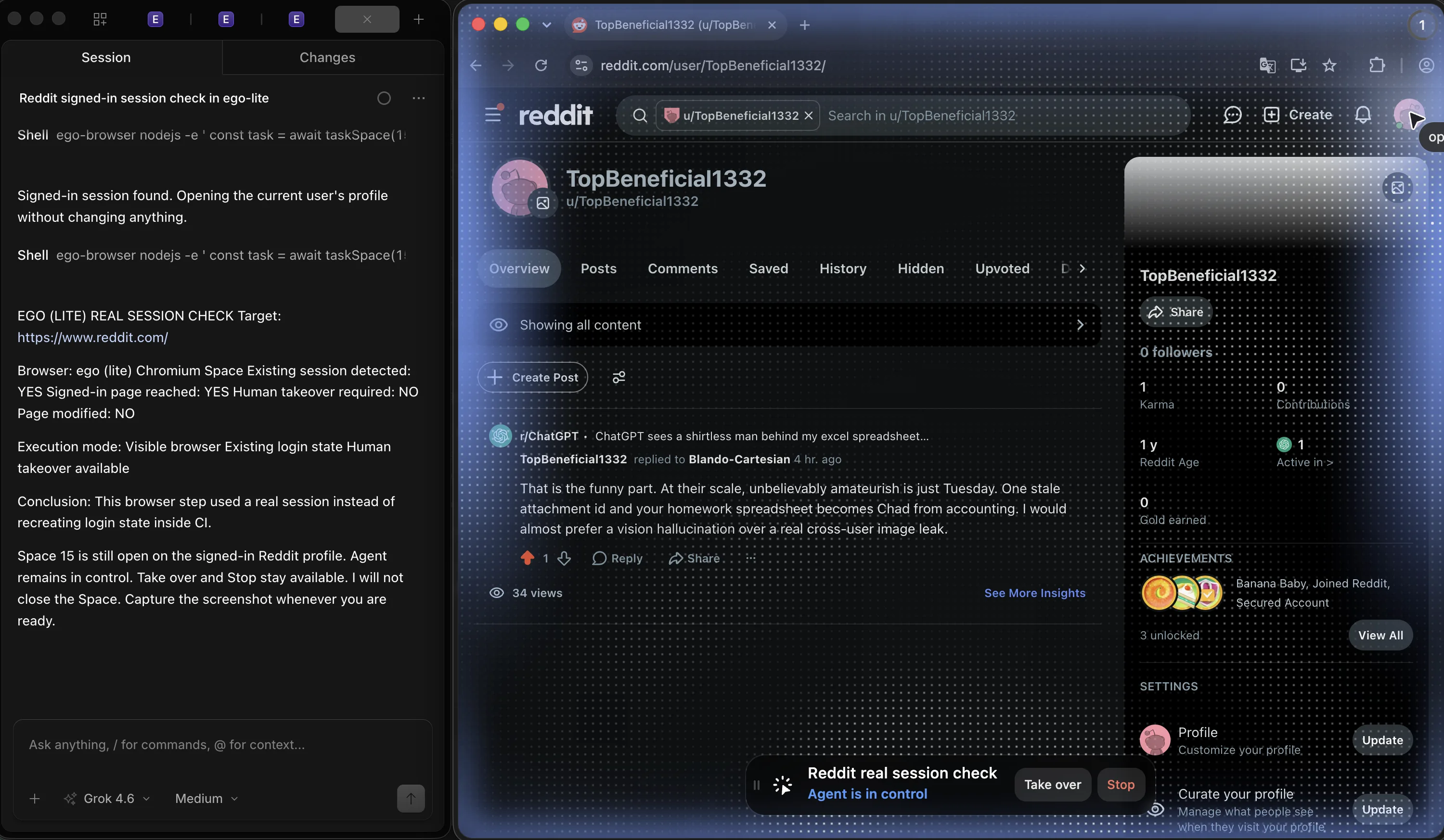Viewport: 1444px width, 840px height.
Task: Switch to the Changes tab
Action: (327, 57)
